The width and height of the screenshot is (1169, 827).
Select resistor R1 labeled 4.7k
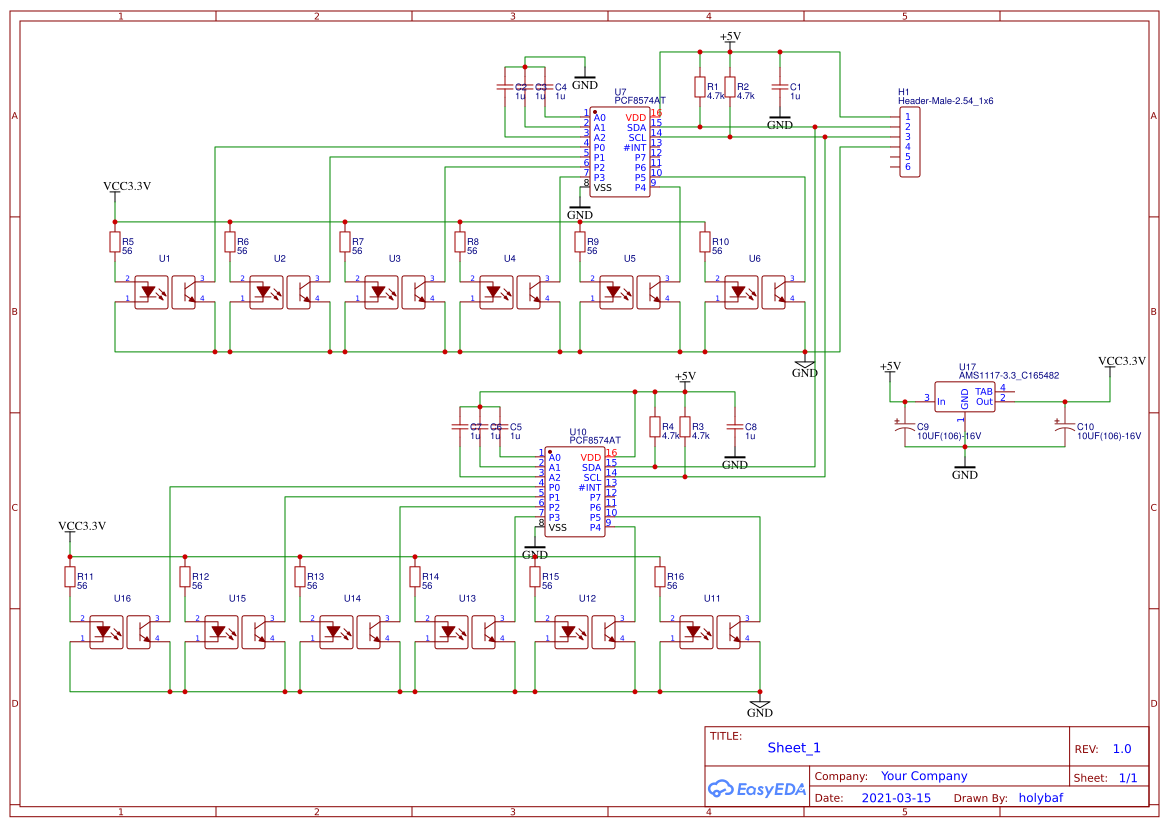pos(700,88)
